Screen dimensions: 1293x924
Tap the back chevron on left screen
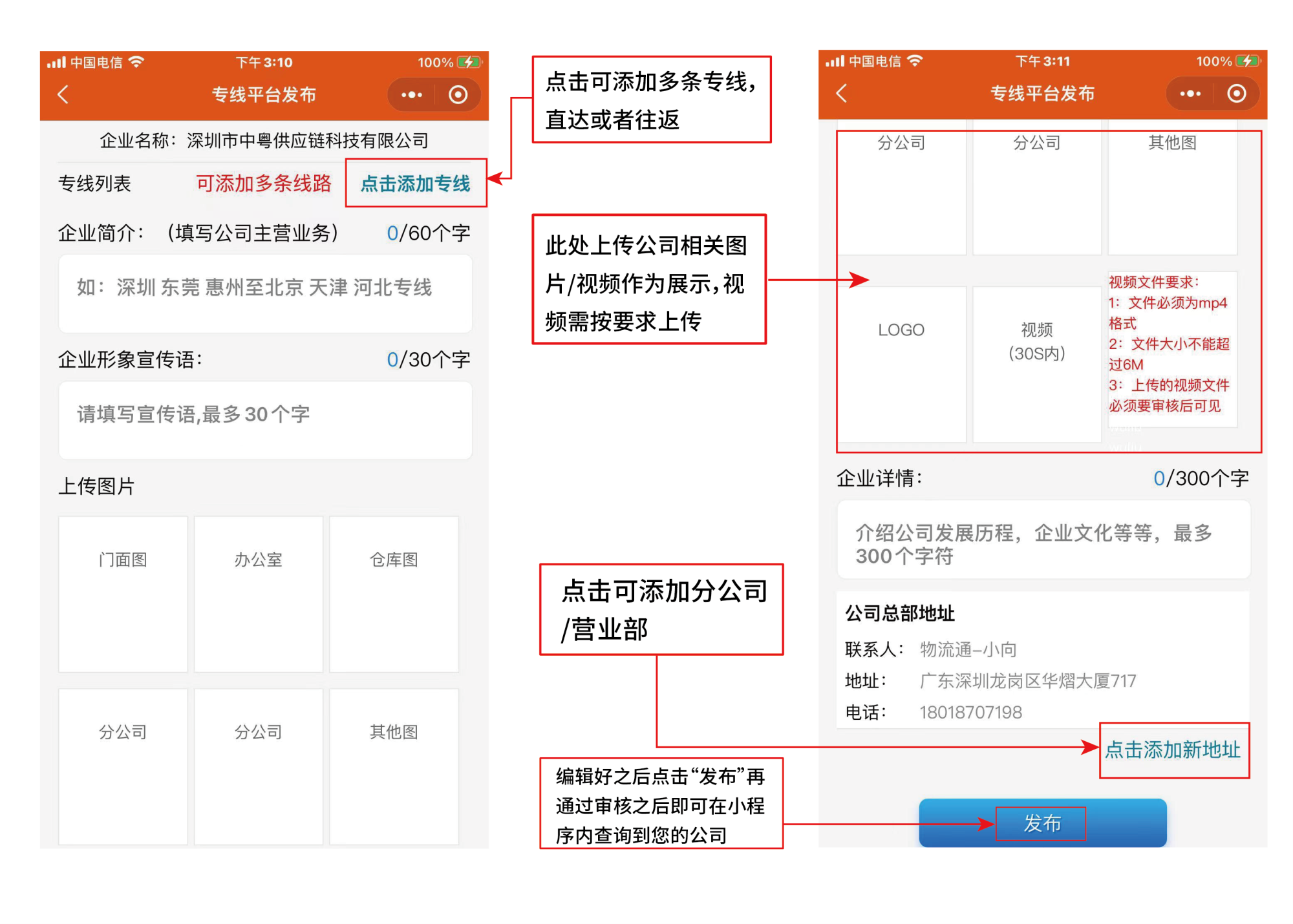[62, 94]
